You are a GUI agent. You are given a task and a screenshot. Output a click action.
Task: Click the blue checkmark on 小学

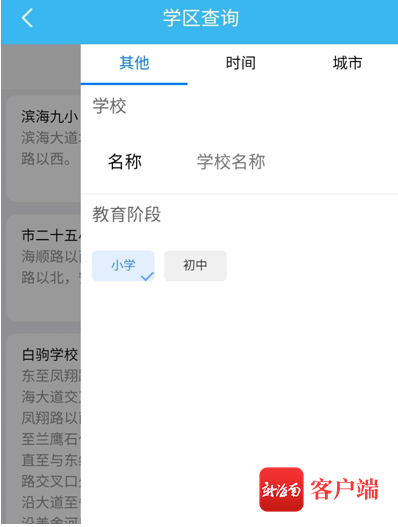point(147,276)
